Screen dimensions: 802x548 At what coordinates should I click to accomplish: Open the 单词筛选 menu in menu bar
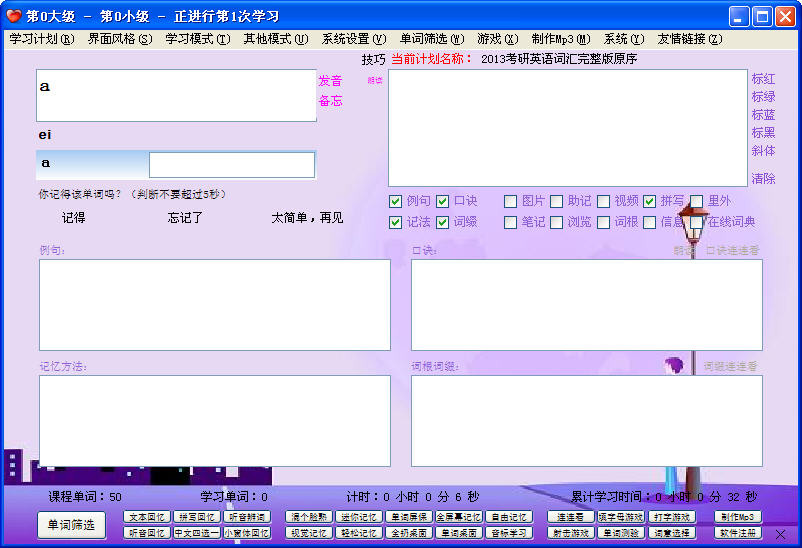pyautogui.click(x=430, y=39)
